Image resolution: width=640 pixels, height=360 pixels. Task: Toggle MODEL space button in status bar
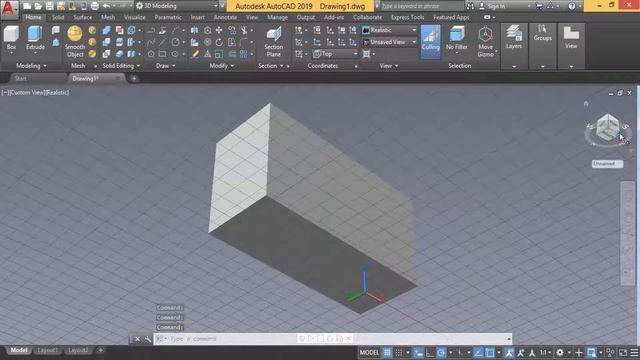(x=369, y=352)
